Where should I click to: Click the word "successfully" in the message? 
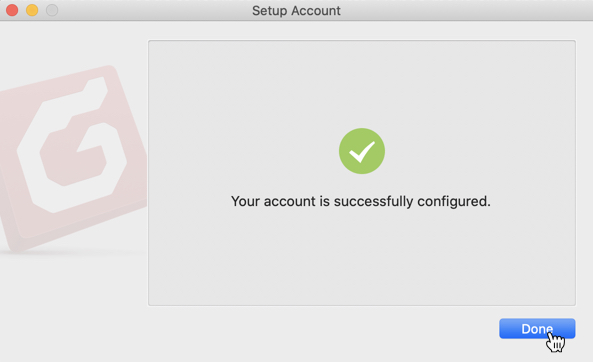(373, 202)
